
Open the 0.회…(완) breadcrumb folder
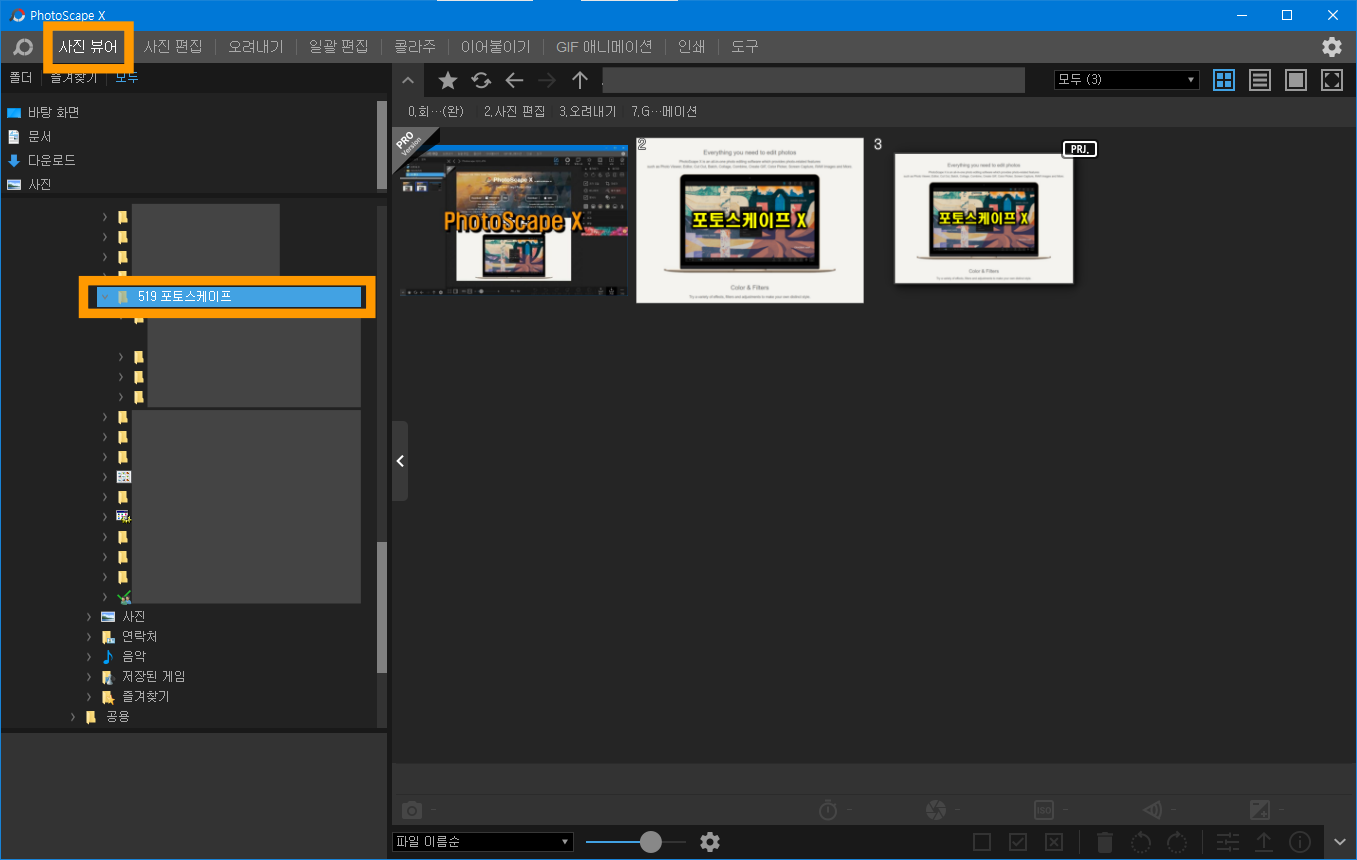click(436, 112)
